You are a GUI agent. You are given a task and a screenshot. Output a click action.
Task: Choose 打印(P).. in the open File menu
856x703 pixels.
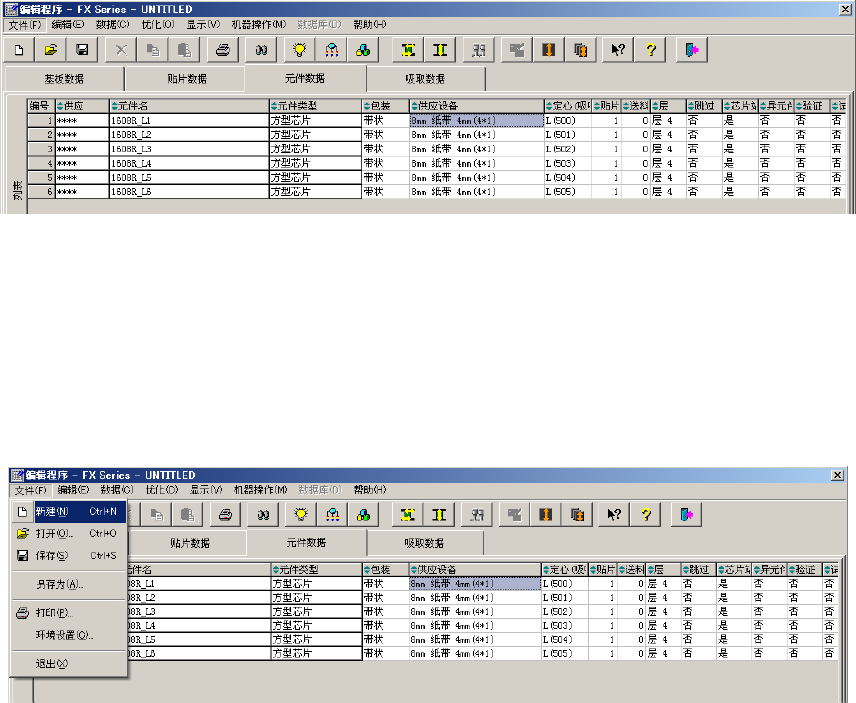[x=69, y=613]
